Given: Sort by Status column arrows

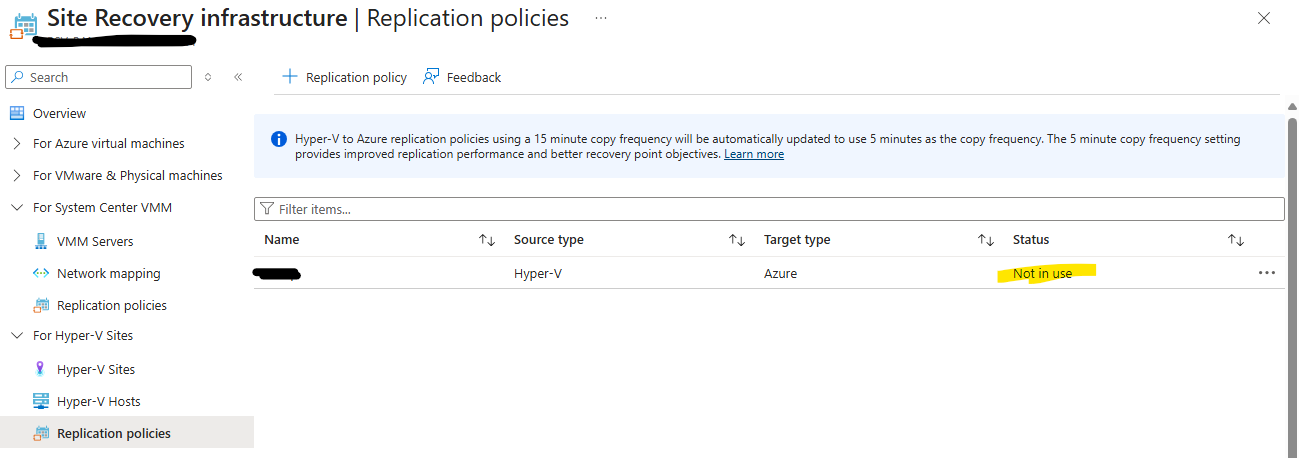Looking at the screenshot, I should pos(1236,240).
